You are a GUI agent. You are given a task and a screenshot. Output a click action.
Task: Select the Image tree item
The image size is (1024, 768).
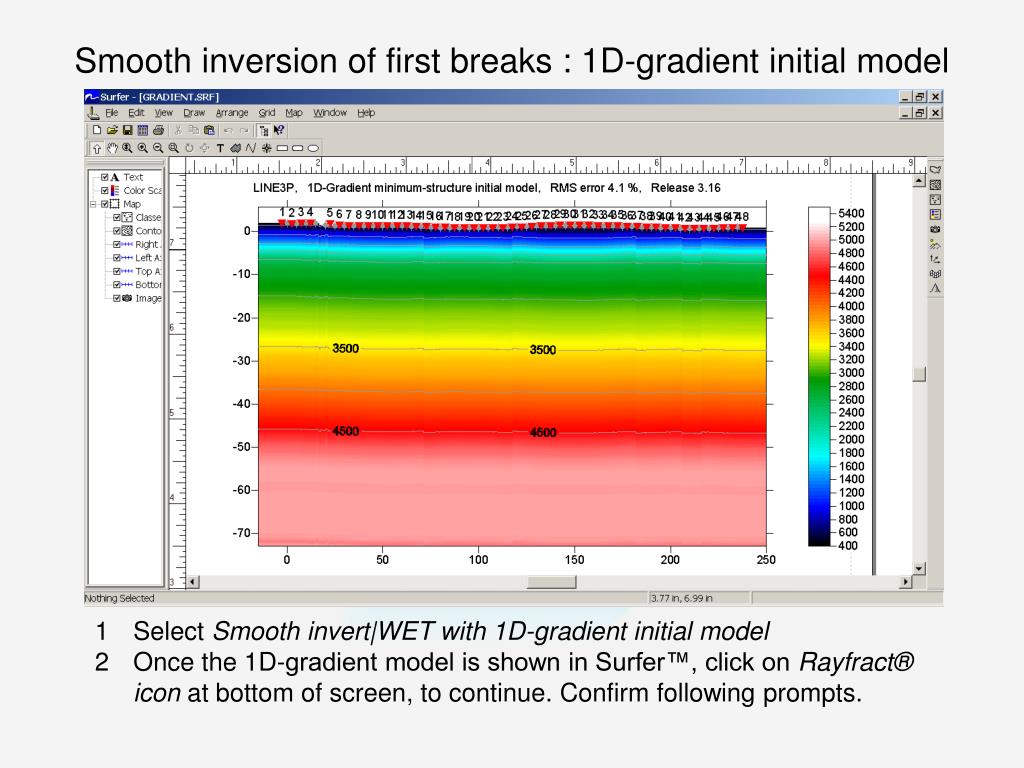click(x=148, y=298)
